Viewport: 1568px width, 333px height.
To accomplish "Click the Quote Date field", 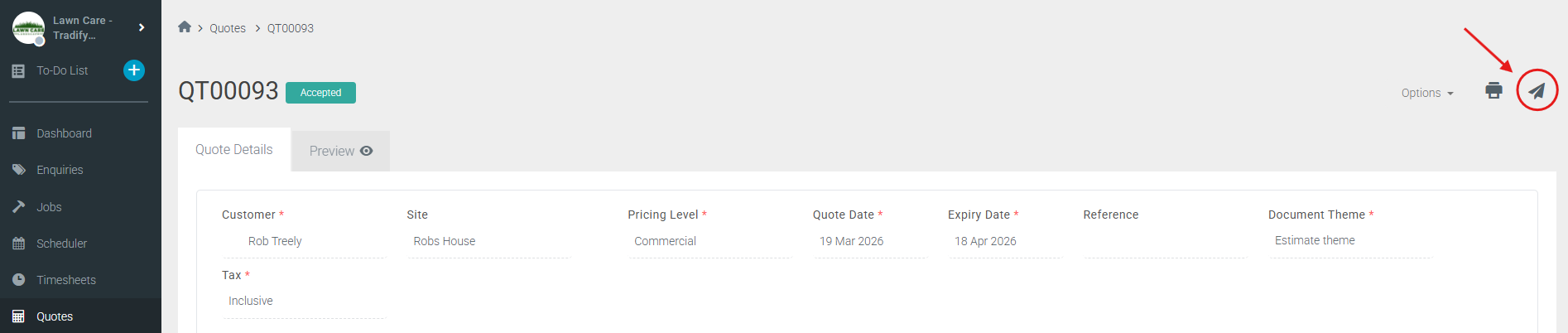I will click(869, 241).
